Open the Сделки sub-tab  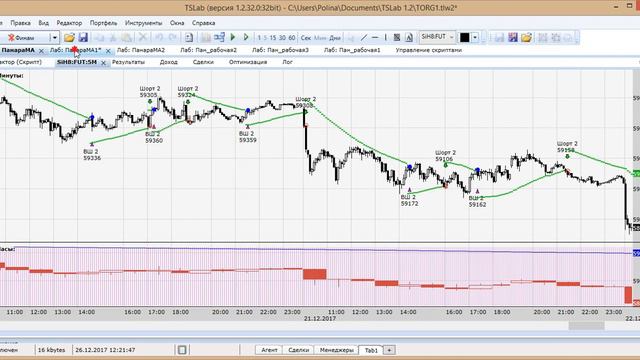coord(203,62)
